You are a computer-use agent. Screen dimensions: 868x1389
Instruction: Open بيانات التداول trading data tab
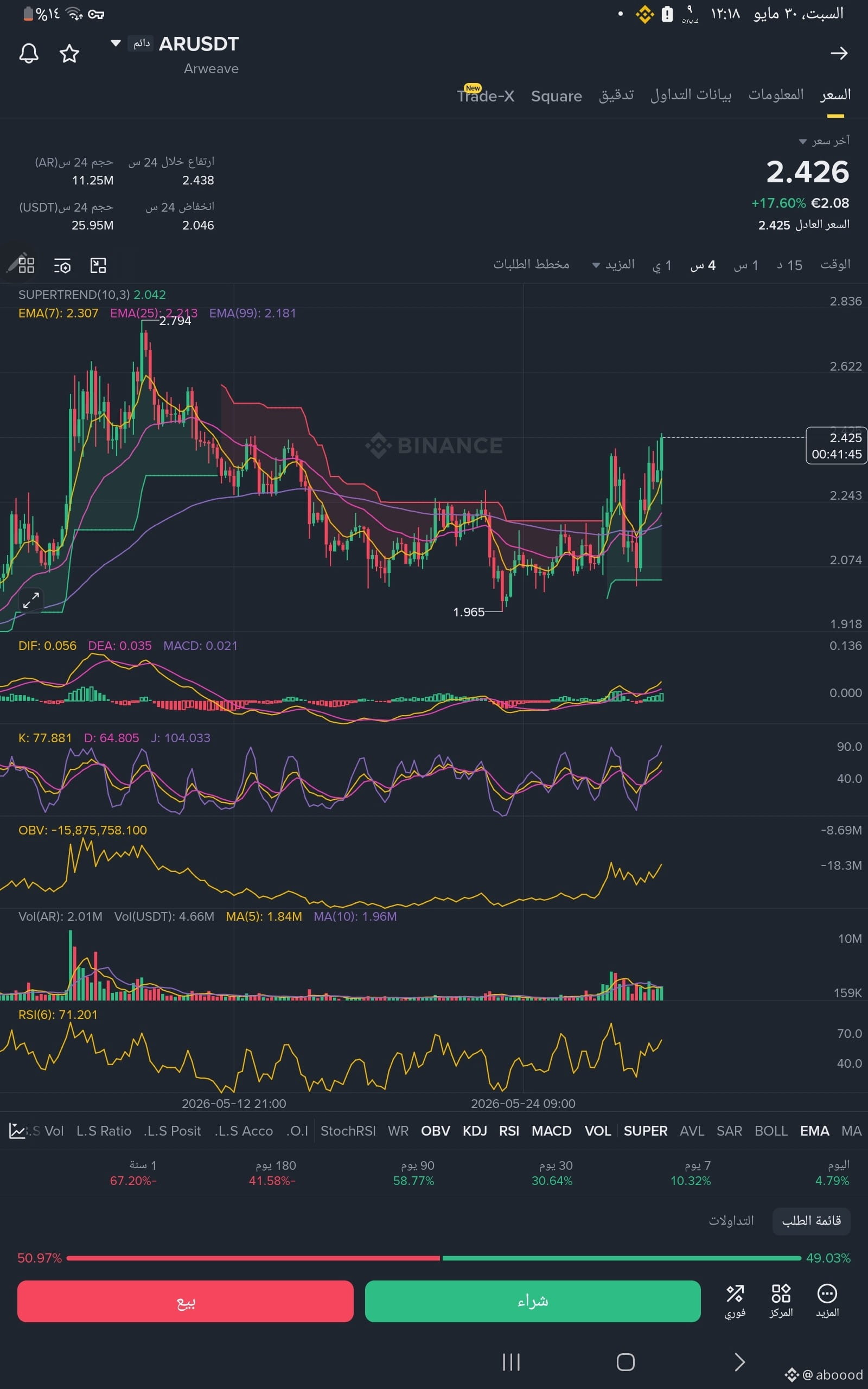point(691,95)
